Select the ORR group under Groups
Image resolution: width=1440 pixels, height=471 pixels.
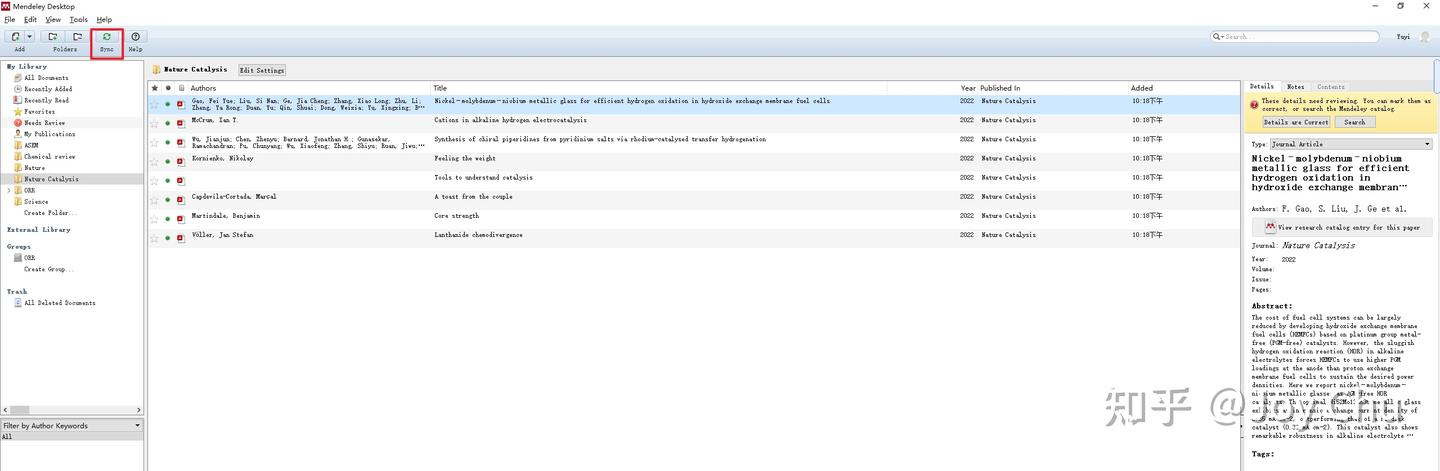tap(29, 257)
